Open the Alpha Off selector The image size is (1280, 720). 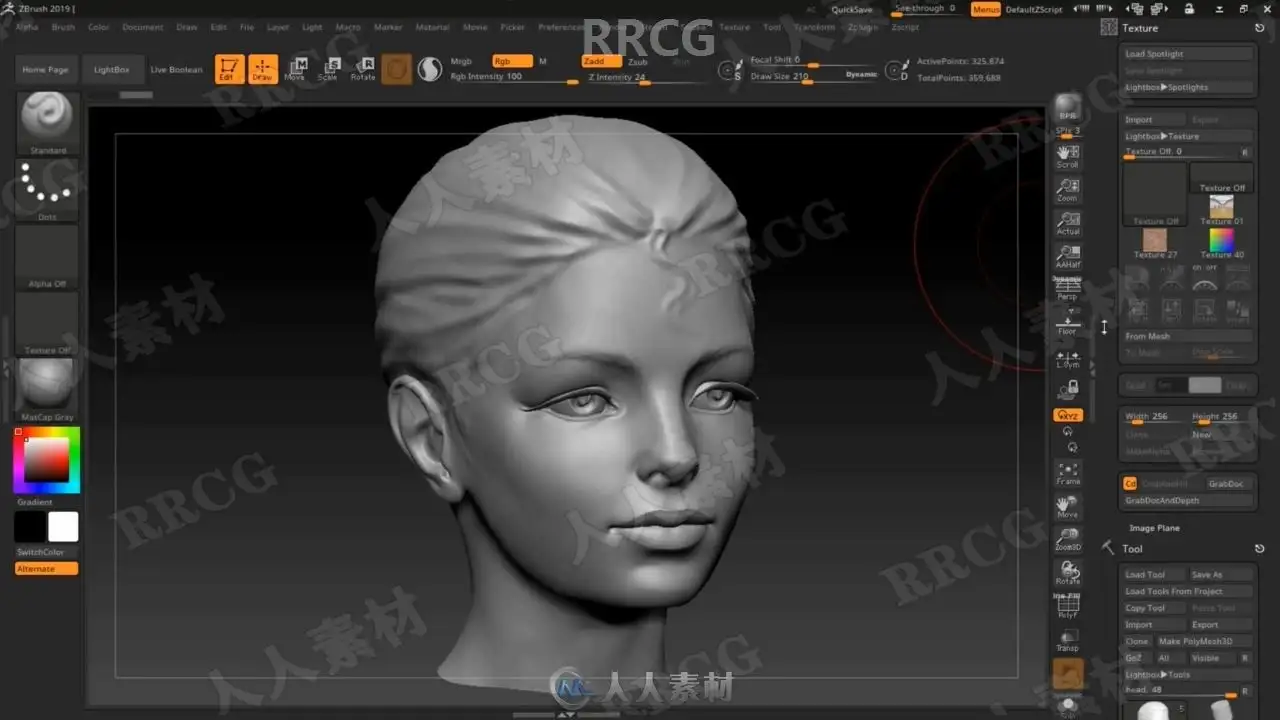tap(46, 253)
